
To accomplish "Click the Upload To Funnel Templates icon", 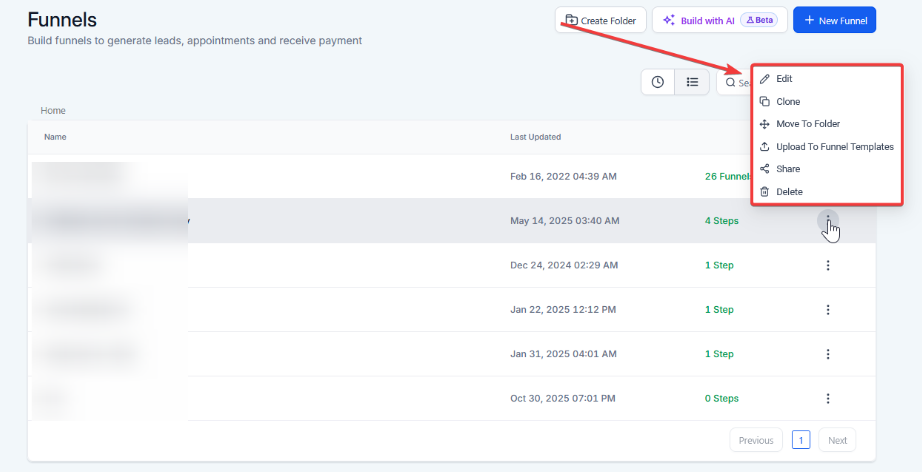I will point(765,147).
